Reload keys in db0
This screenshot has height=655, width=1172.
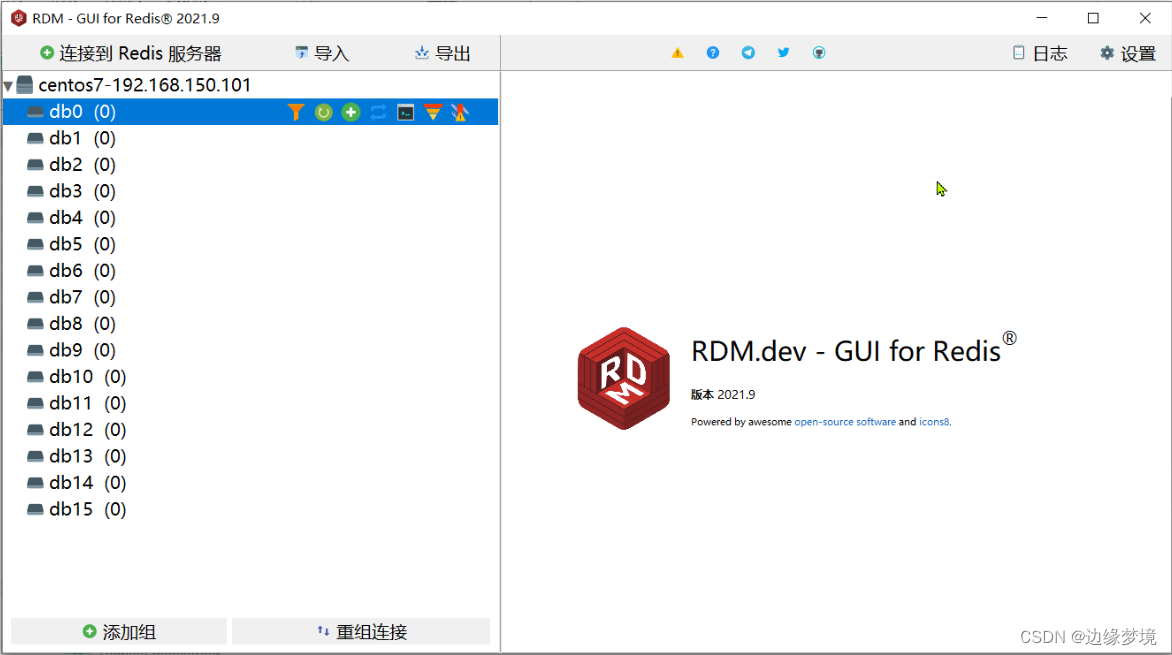click(323, 112)
